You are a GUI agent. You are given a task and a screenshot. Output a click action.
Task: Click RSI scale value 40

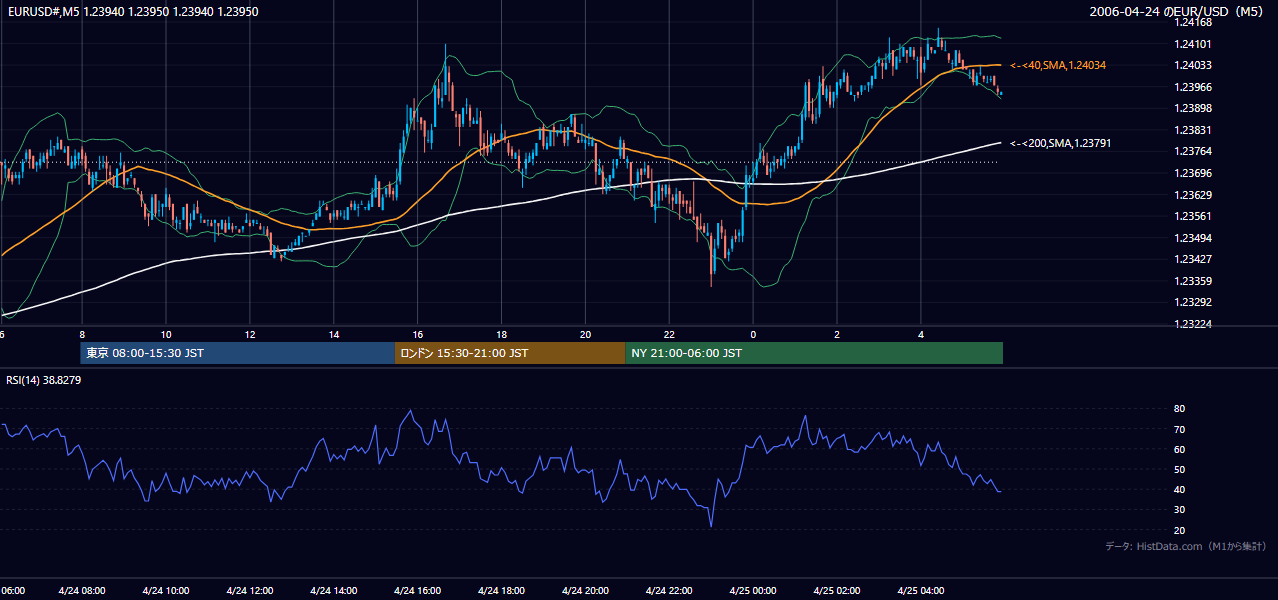pos(1179,489)
